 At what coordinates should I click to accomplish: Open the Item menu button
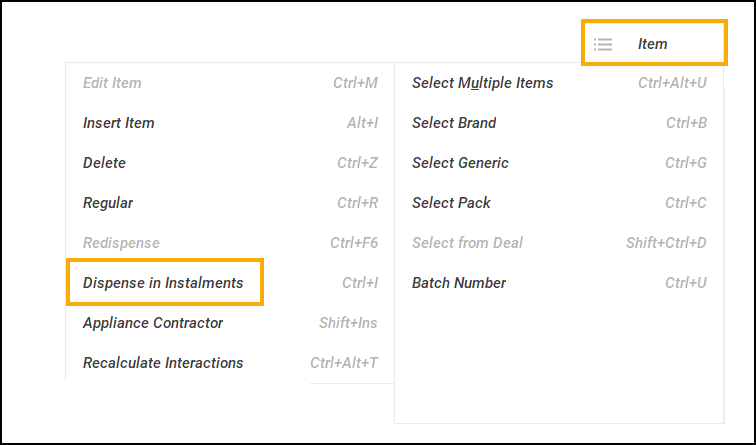click(652, 44)
